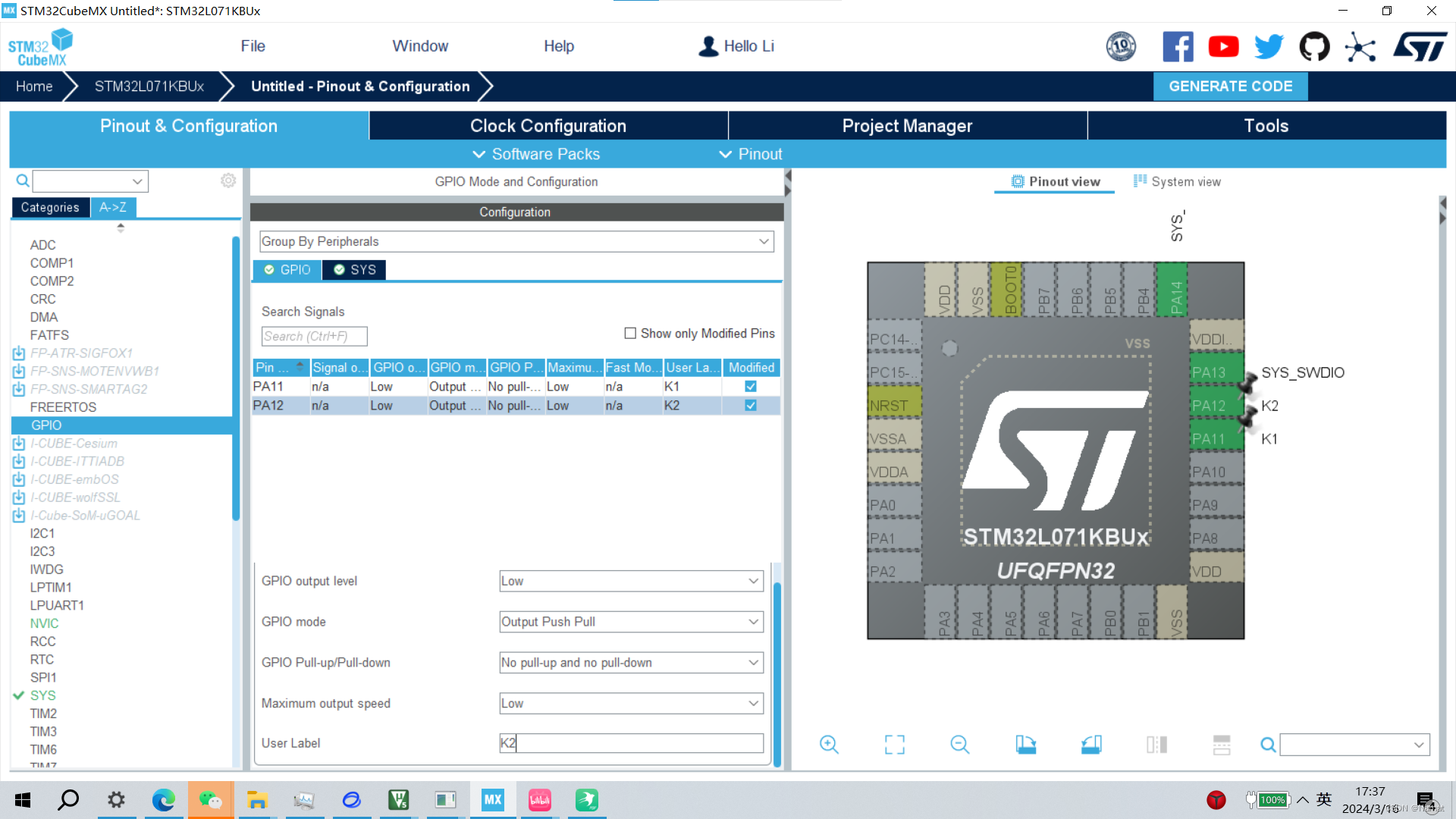Click the pin search magnifier icon
1456x819 pixels.
1268,745
